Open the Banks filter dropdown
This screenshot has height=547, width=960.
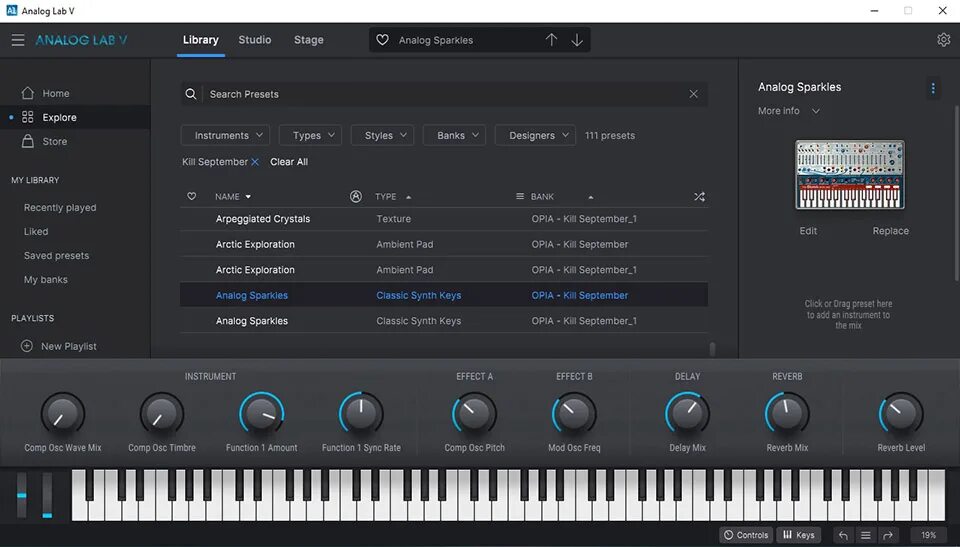pos(454,135)
